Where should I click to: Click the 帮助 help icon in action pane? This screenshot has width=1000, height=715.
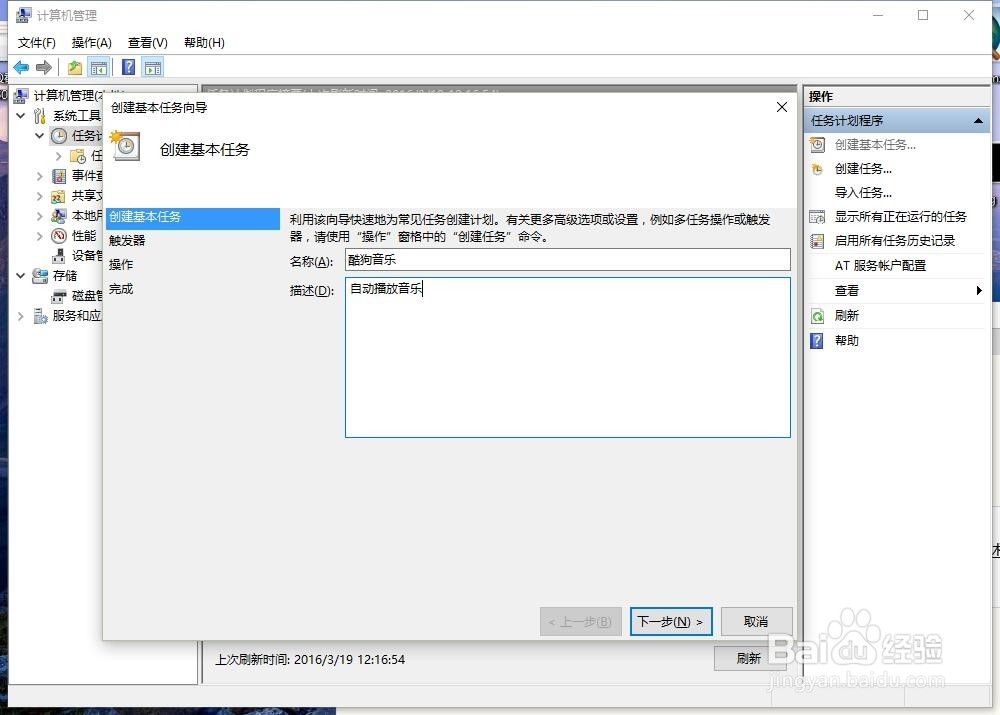coord(817,341)
